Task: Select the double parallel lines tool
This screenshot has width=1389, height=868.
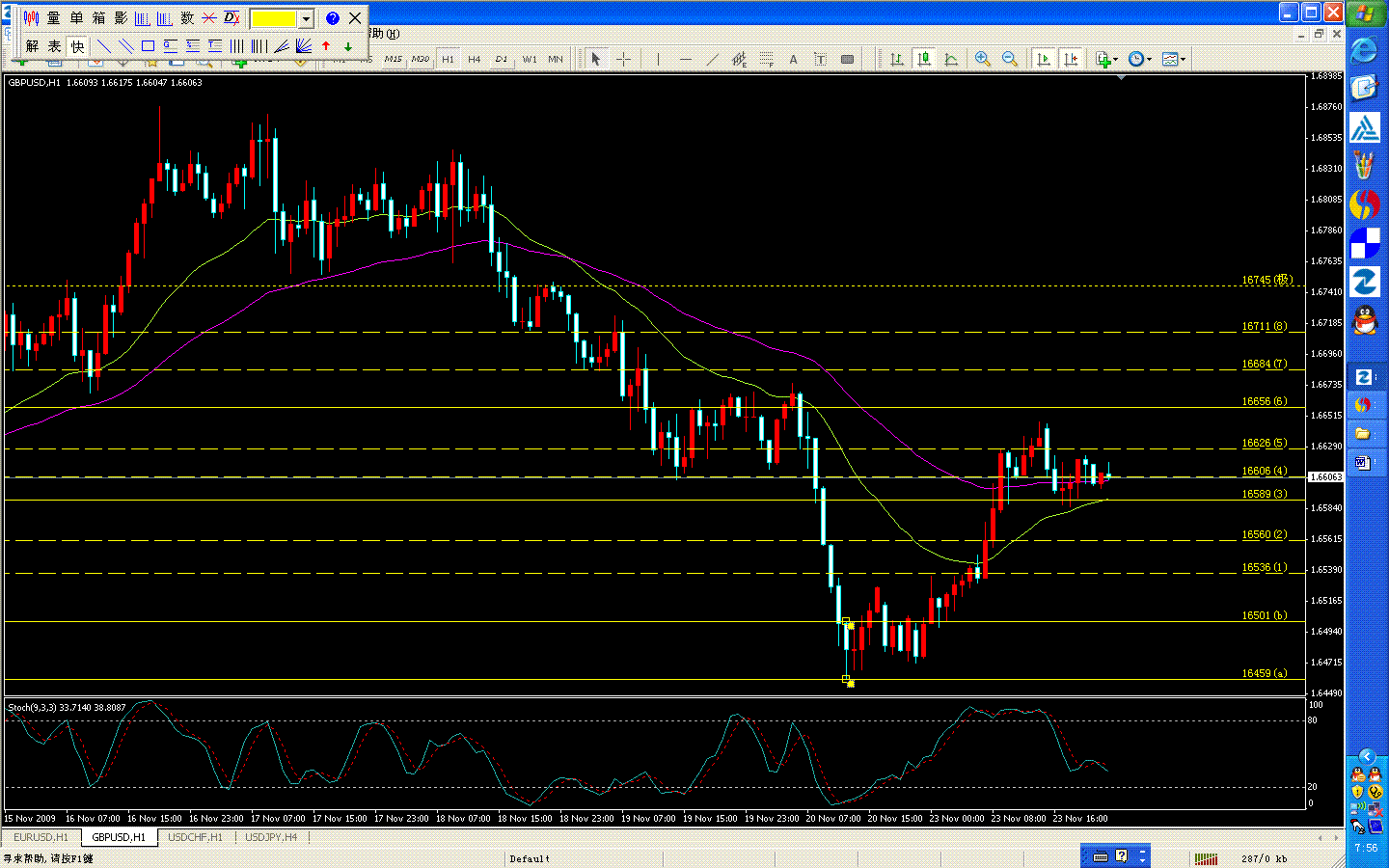Action: point(126,46)
